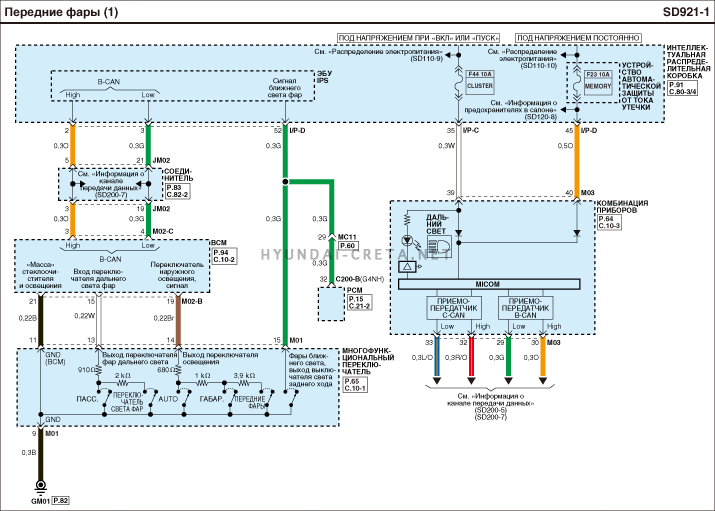Click the ПЕРЕКЛЮЧАТЕЛЬ СВЕТА ФАР label
The height and width of the screenshot is (511, 715).
pyautogui.click(x=128, y=402)
